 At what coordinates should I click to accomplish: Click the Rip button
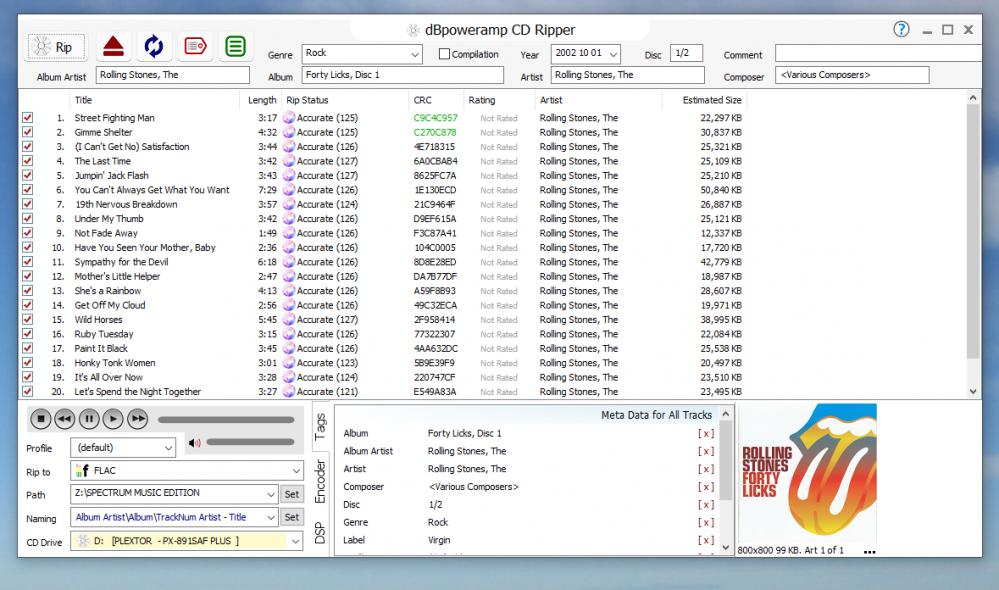[x=55, y=47]
